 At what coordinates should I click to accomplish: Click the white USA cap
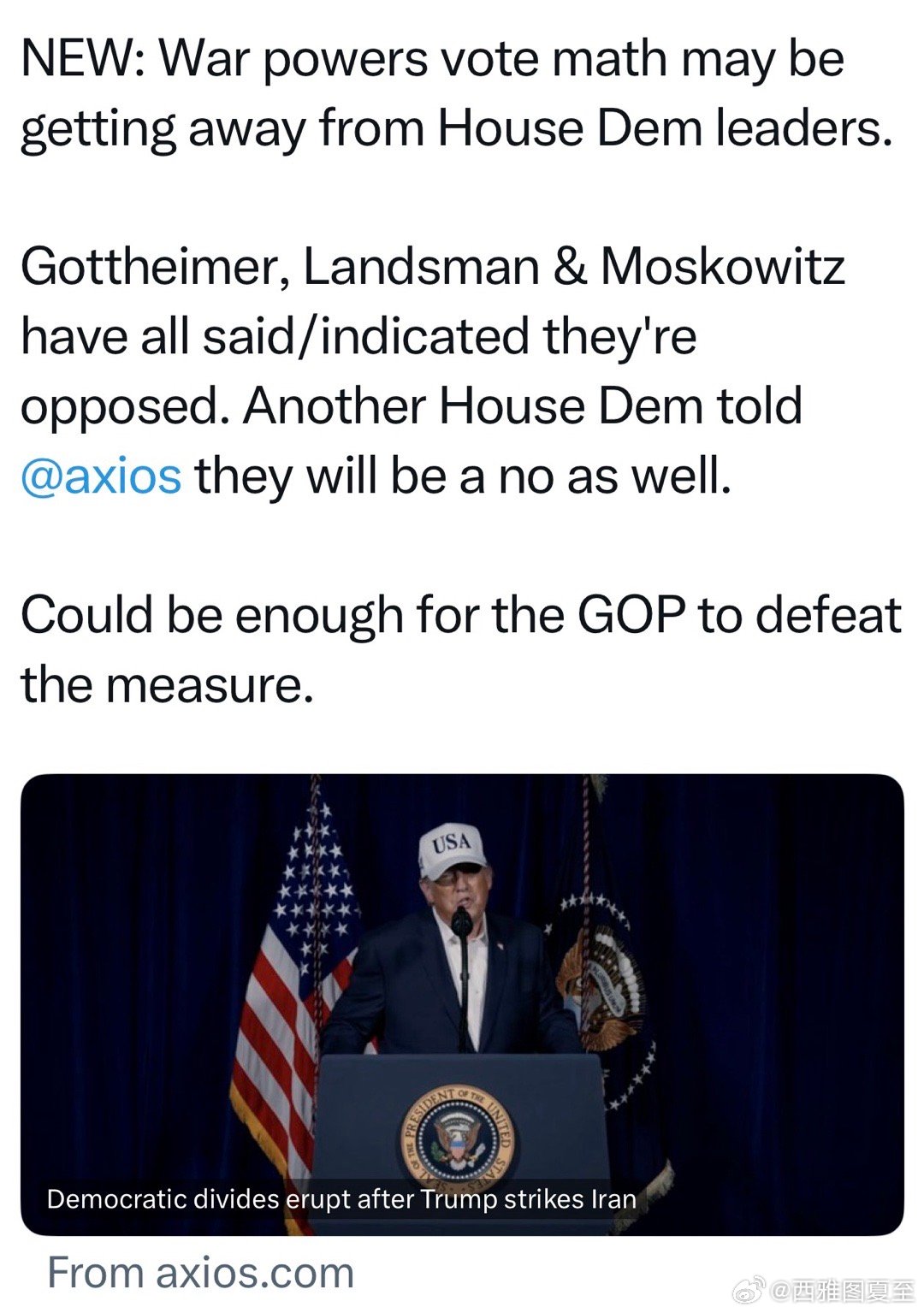point(452,851)
